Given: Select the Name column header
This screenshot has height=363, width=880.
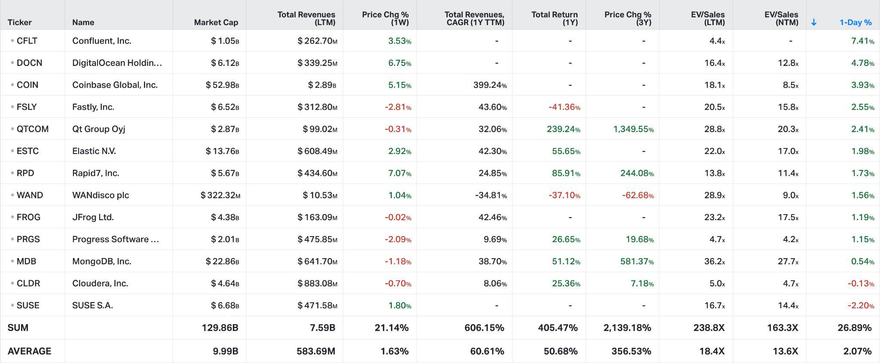Looking at the screenshot, I should (x=83, y=22).
